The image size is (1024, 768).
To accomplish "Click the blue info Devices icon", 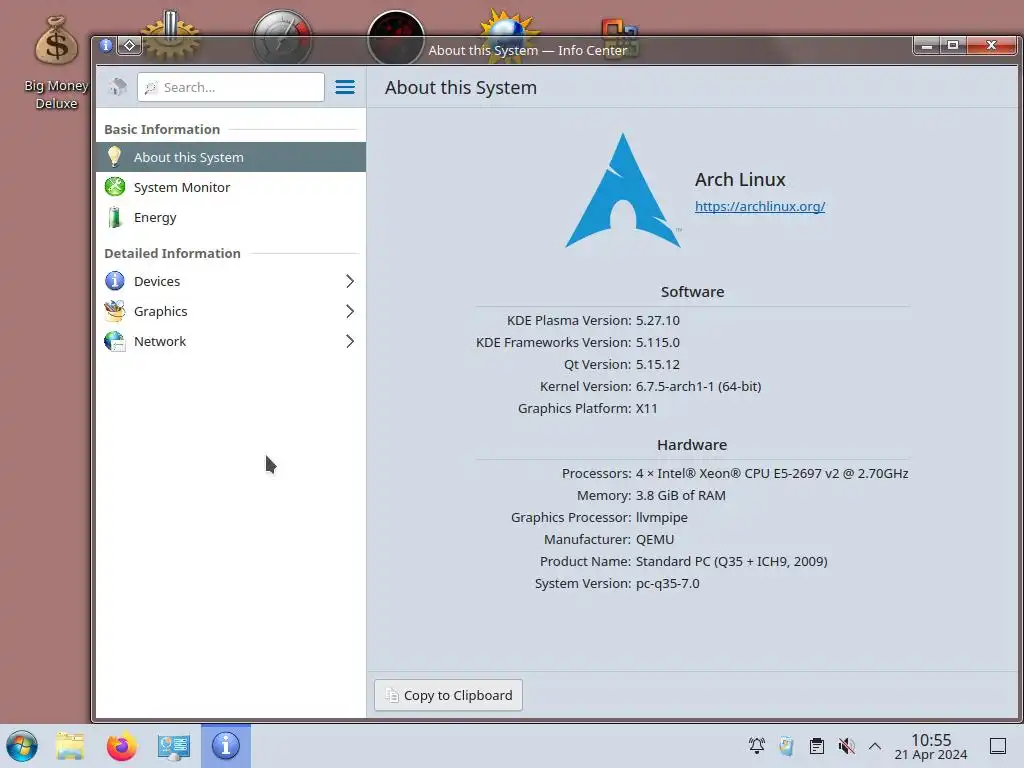I will [x=115, y=281].
